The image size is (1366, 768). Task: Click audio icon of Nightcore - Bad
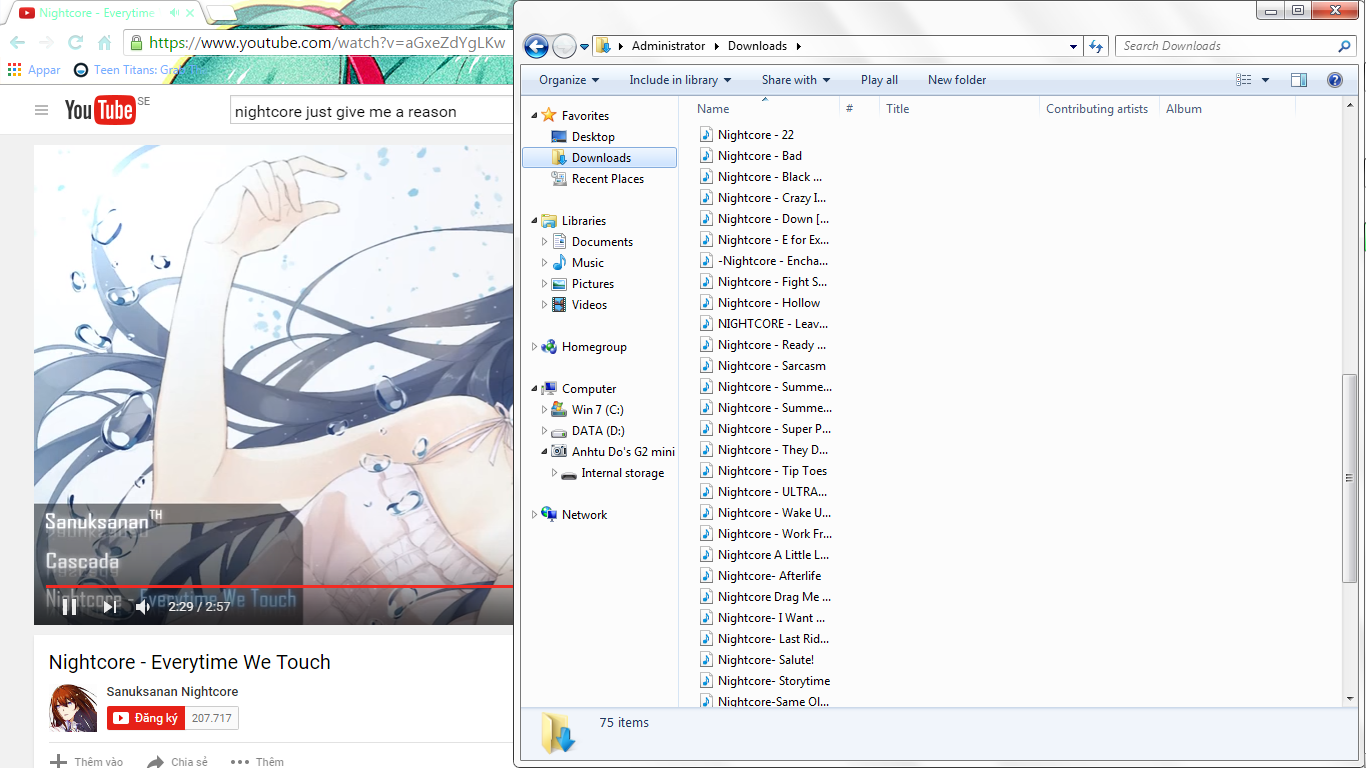click(x=706, y=156)
